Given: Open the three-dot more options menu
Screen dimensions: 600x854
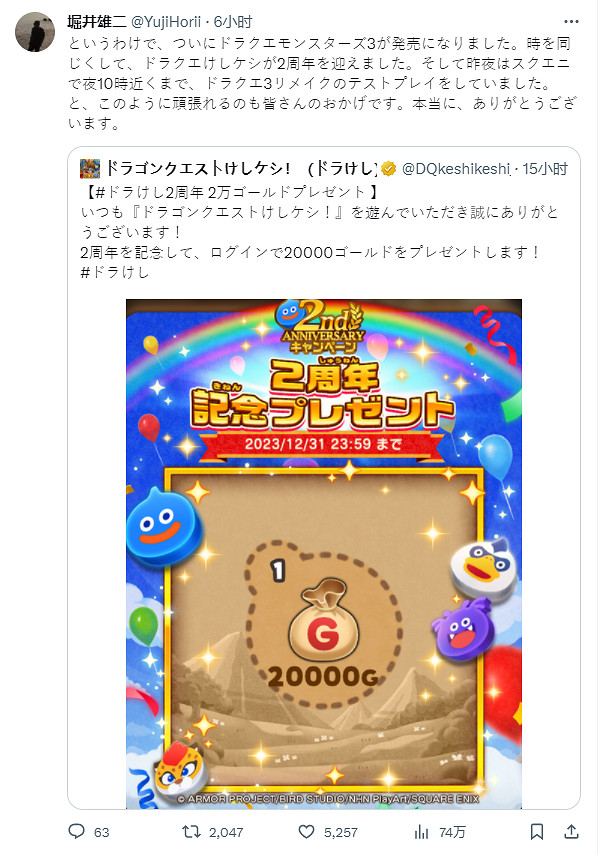Looking at the screenshot, I should click(x=571, y=22).
